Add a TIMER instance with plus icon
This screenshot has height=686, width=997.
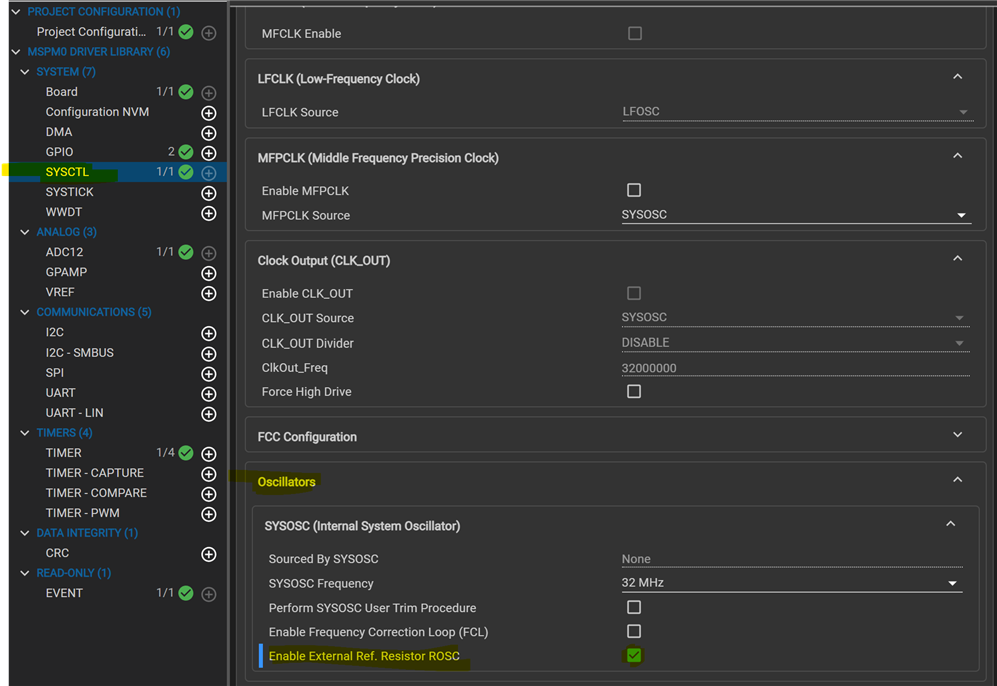(209, 453)
